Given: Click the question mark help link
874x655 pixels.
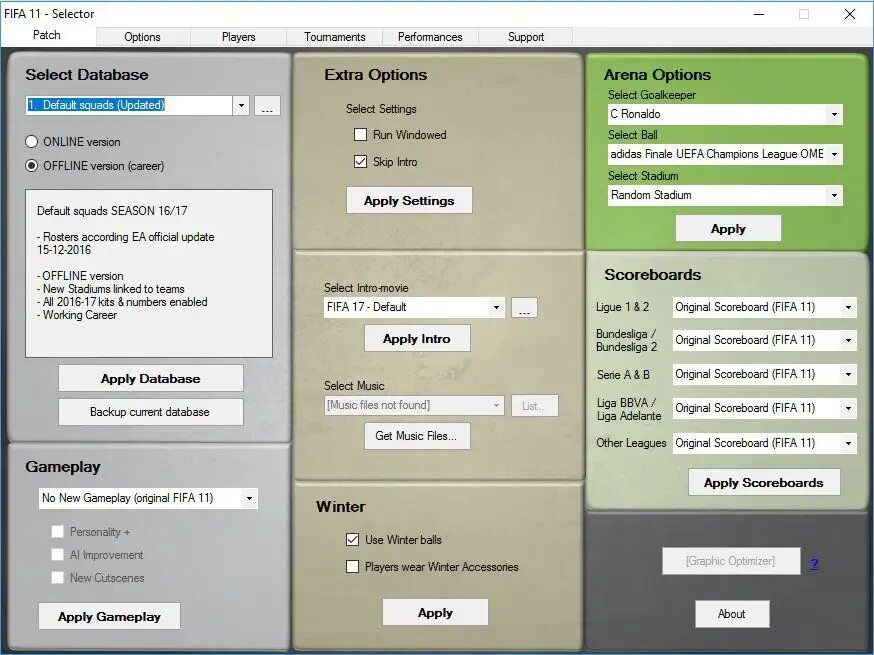Looking at the screenshot, I should click(814, 564).
